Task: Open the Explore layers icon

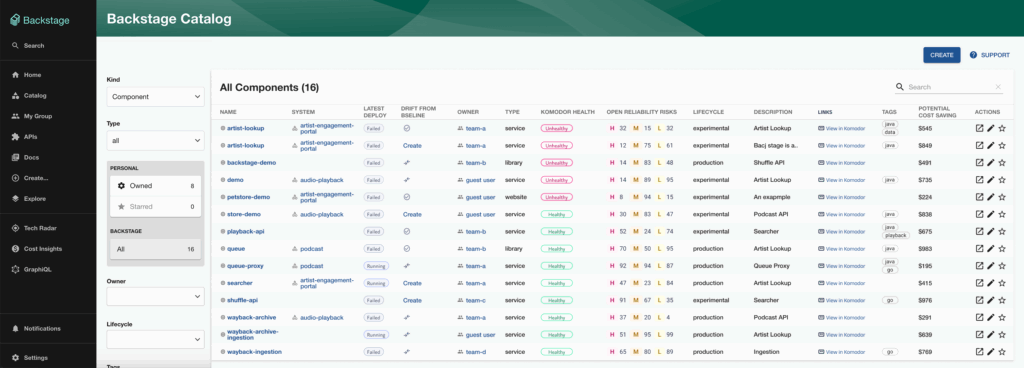Action: click(15, 198)
